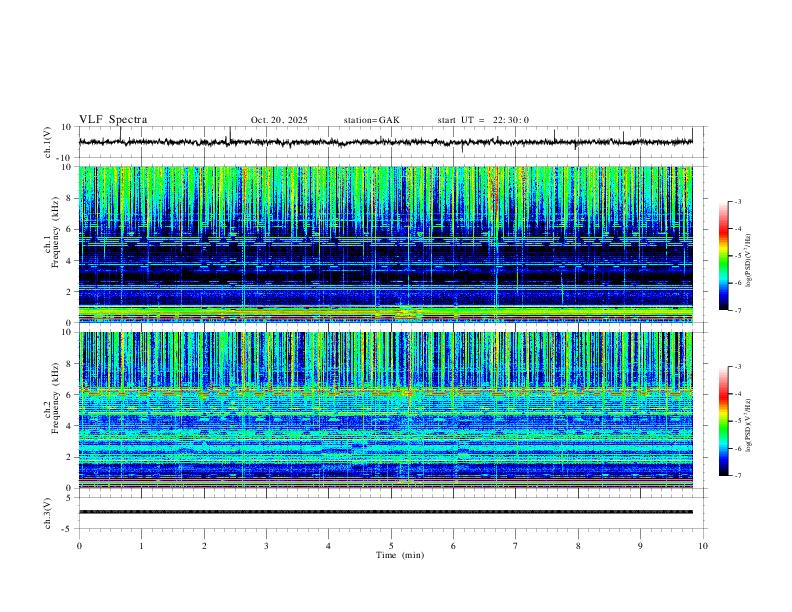Click the x-axis tick label "2"
This screenshot has height=612, width=792.
pyautogui.click(x=204, y=546)
